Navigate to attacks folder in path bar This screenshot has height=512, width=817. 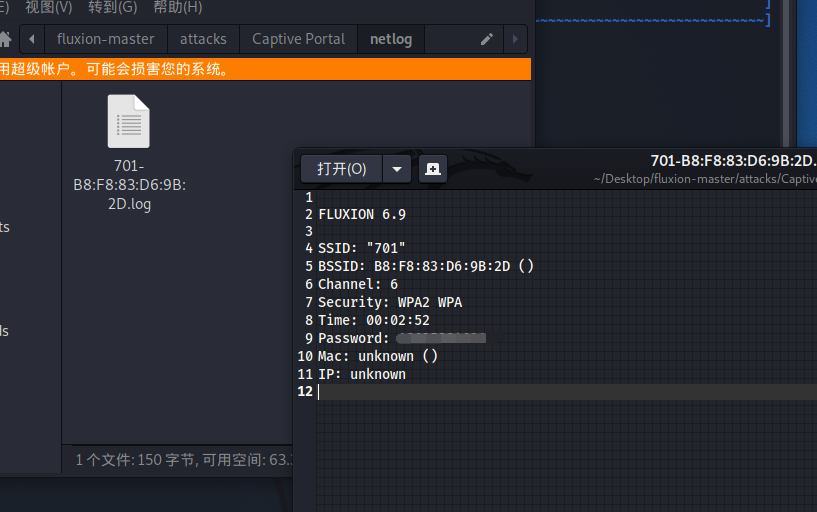(203, 39)
